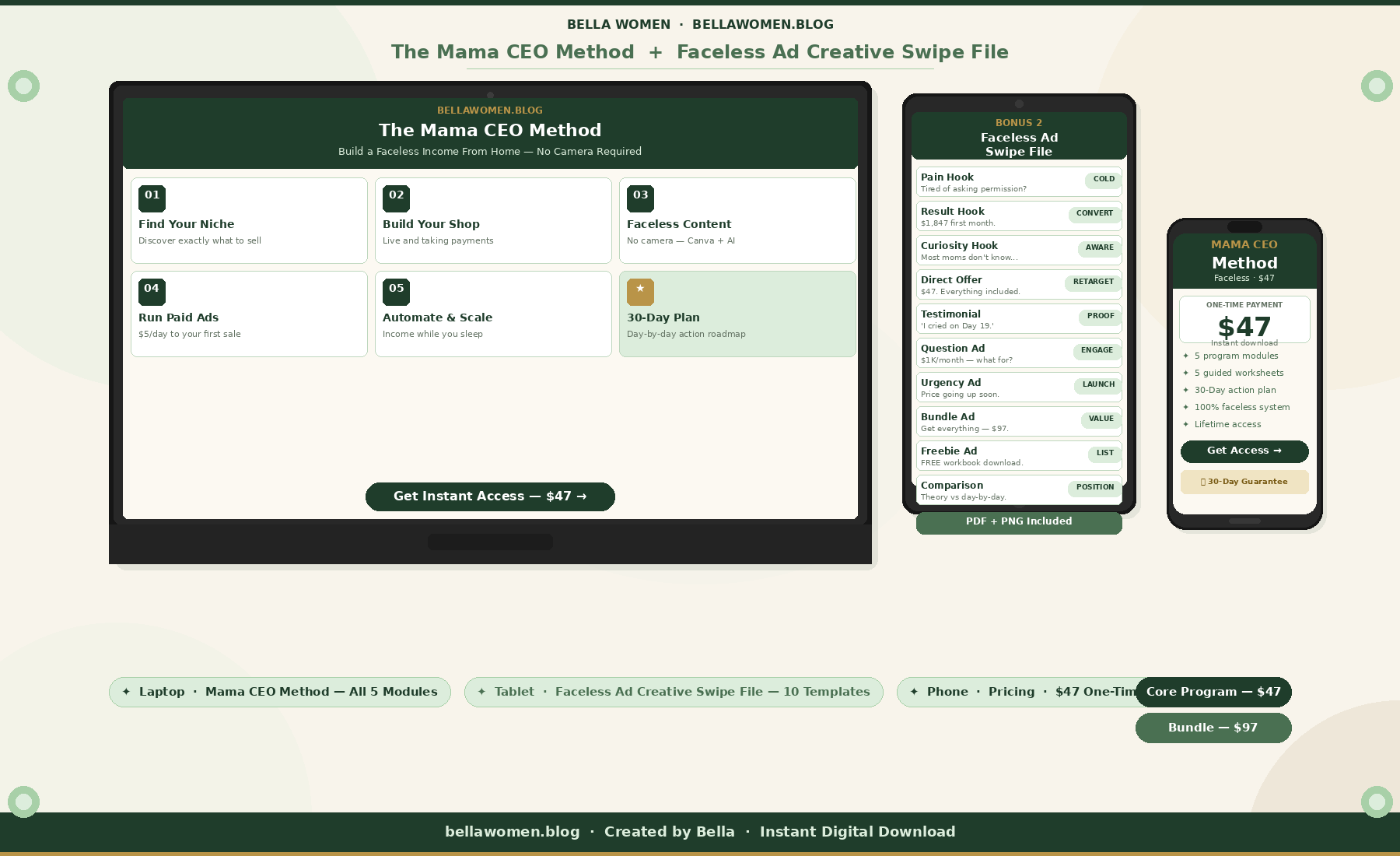Image resolution: width=1400 pixels, height=856 pixels.
Task: Click the Get Access button on phone
Action: (x=1244, y=451)
